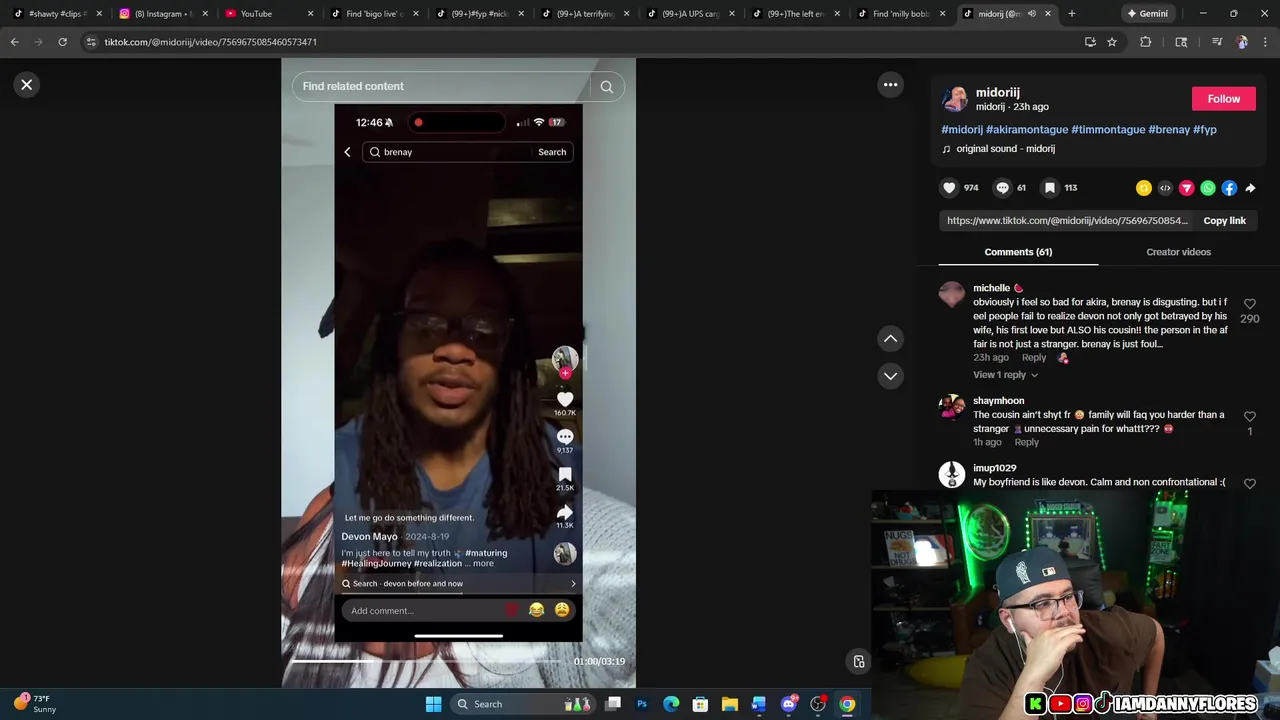Reply to shaymhoon's comment
The width and height of the screenshot is (1280, 720).
coord(1026,442)
